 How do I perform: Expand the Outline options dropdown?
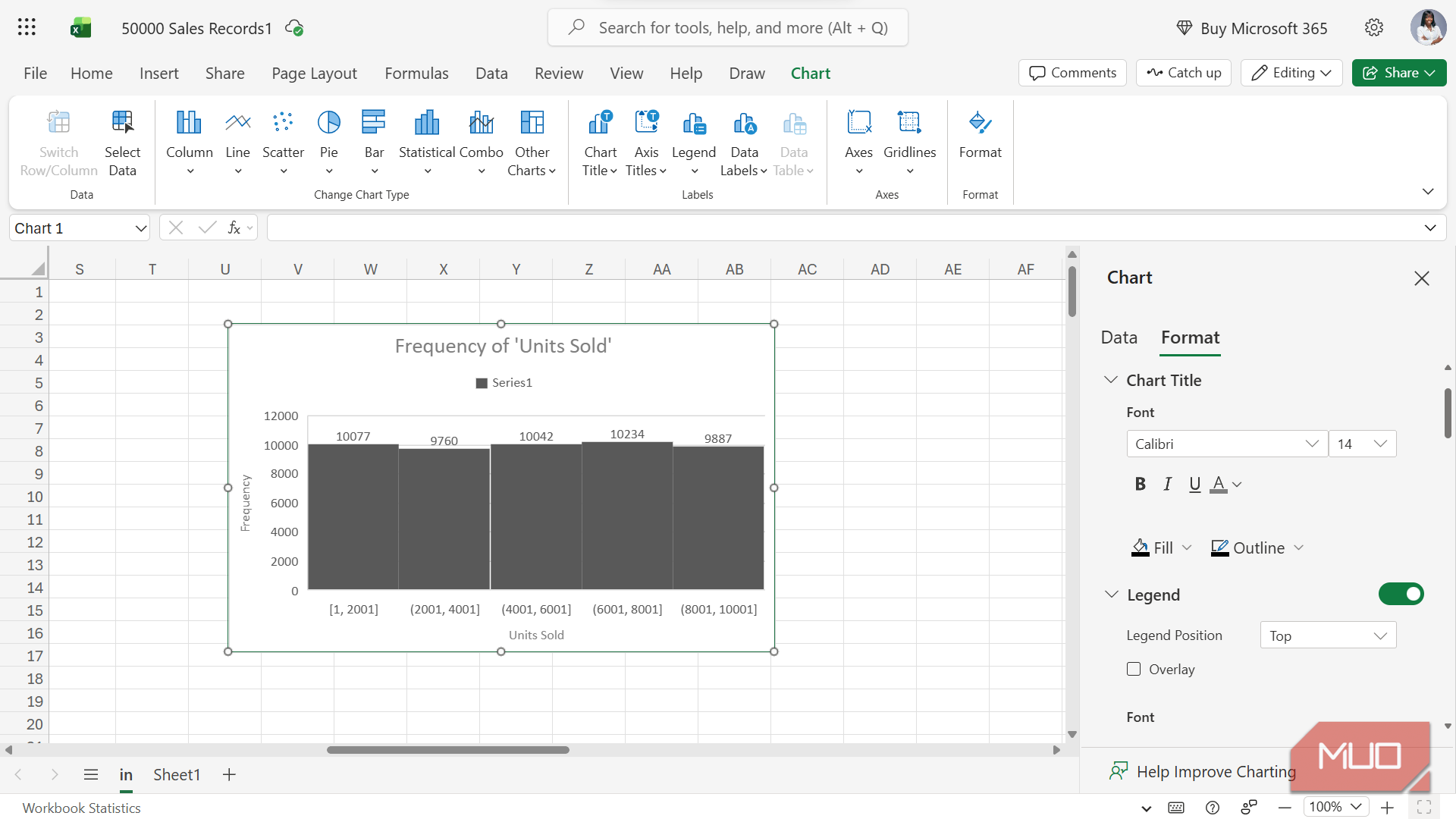tap(1298, 548)
